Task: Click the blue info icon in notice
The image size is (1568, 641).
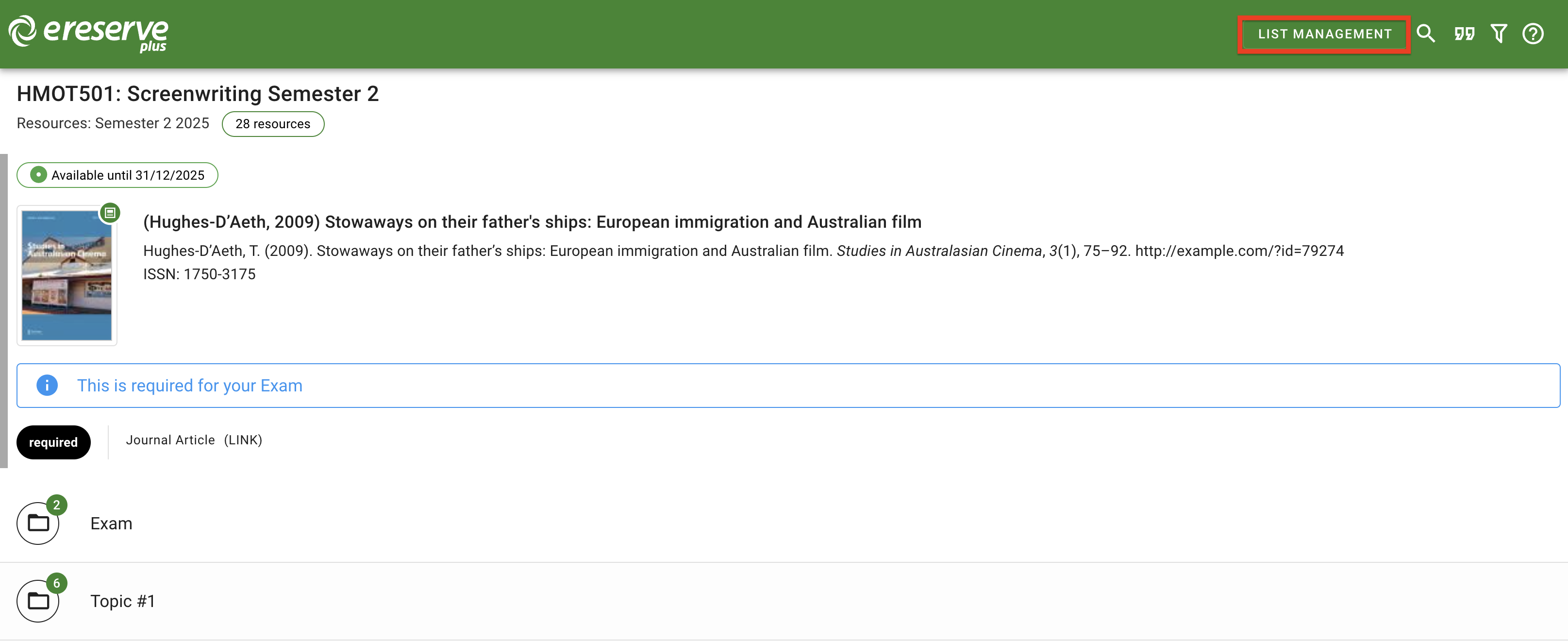Action: pos(47,386)
